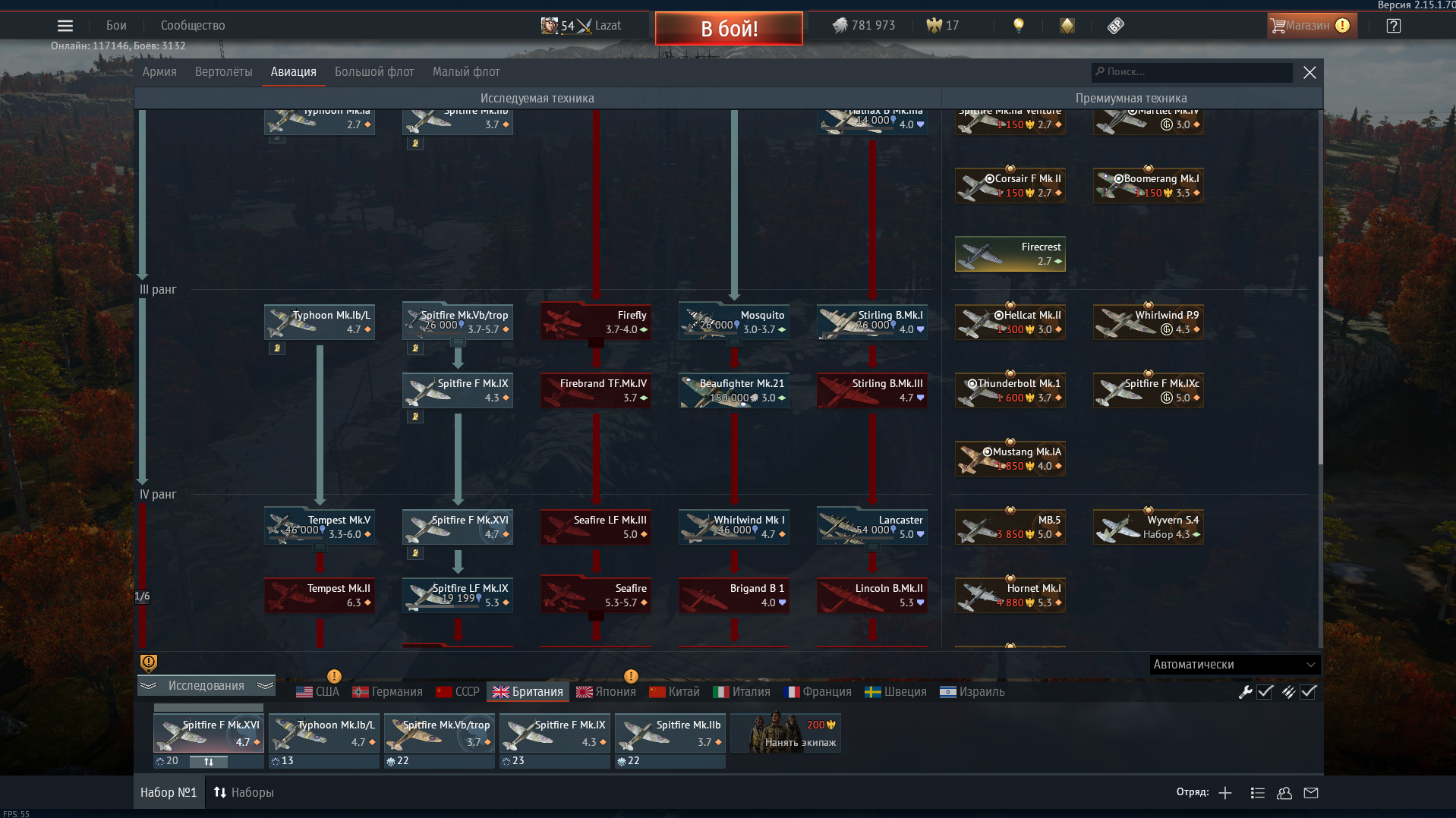This screenshot has height=818, width=1456.
Task: Open the Бои menu
Action: 116,26
